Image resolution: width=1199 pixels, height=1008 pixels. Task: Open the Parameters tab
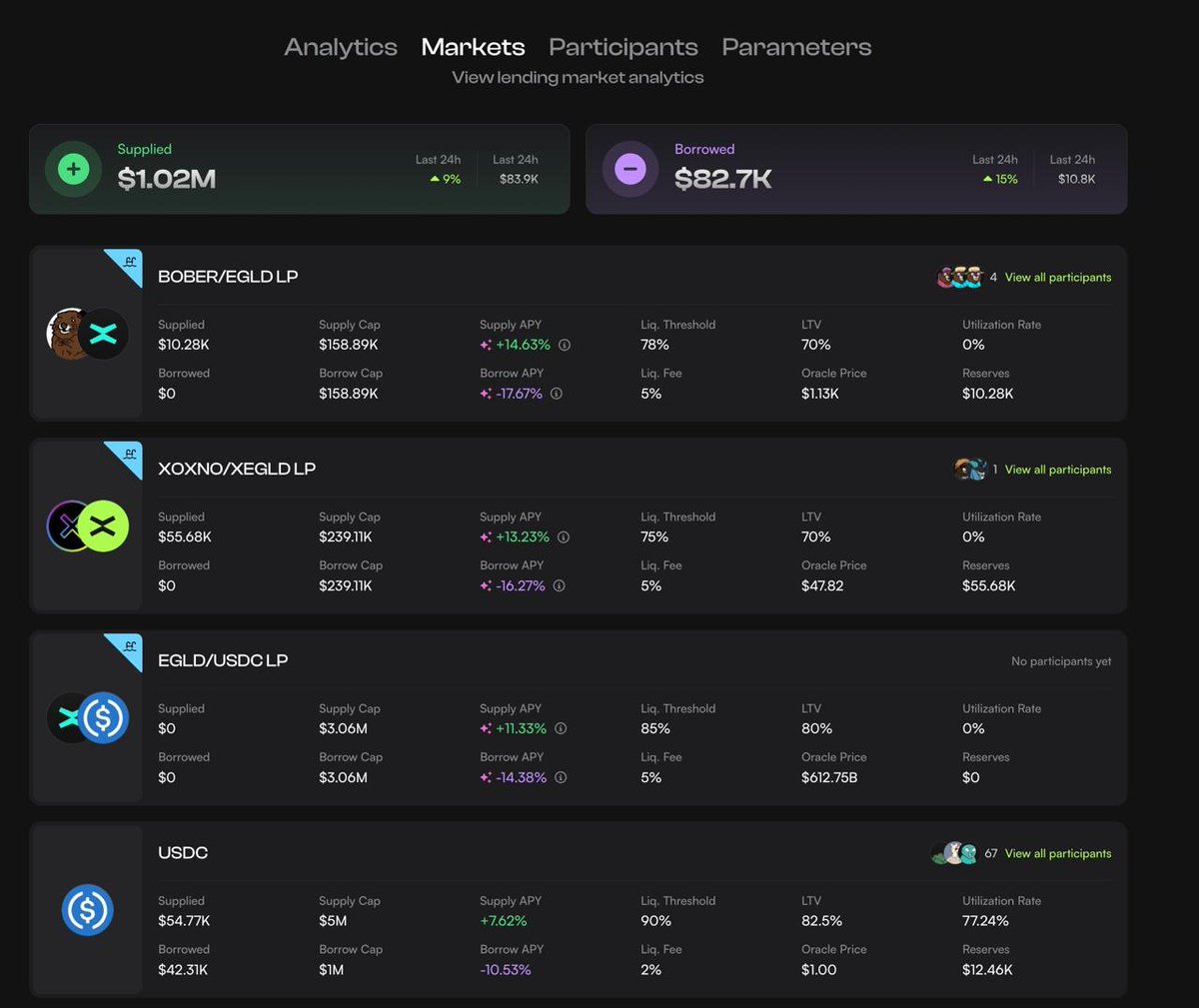[796, 47]
